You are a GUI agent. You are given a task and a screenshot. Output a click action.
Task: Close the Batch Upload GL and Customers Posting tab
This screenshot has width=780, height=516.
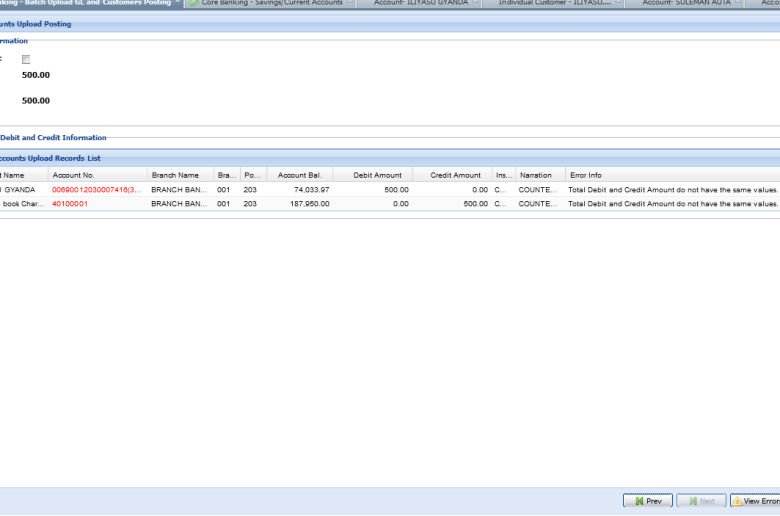click(x=179, y=3)
